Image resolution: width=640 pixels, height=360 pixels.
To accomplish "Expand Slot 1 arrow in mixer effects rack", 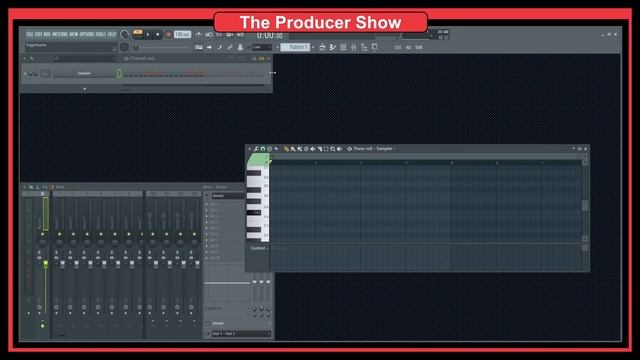I will pos(207,204).
